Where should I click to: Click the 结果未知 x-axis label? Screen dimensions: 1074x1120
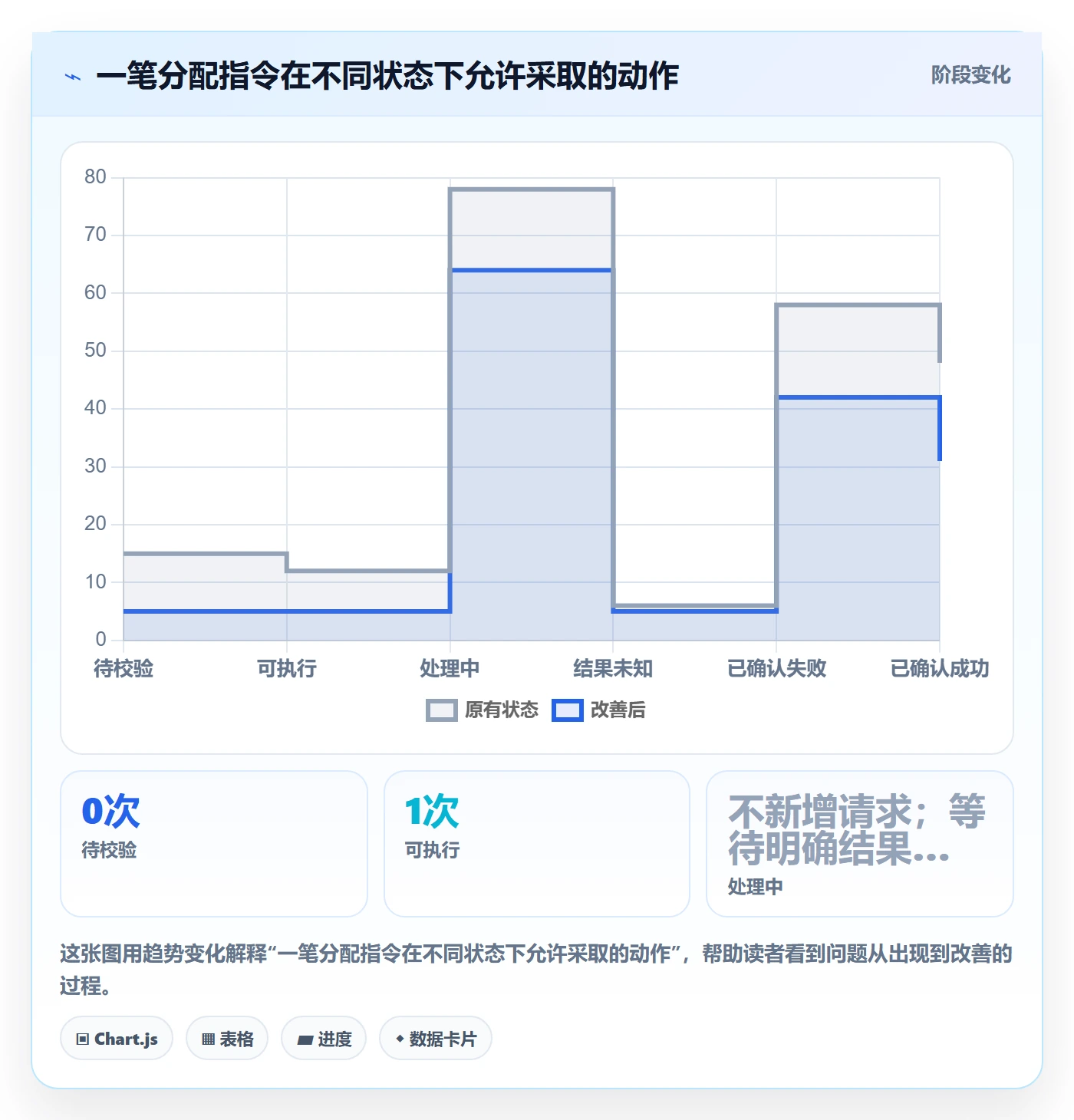[x=613, y=668]
